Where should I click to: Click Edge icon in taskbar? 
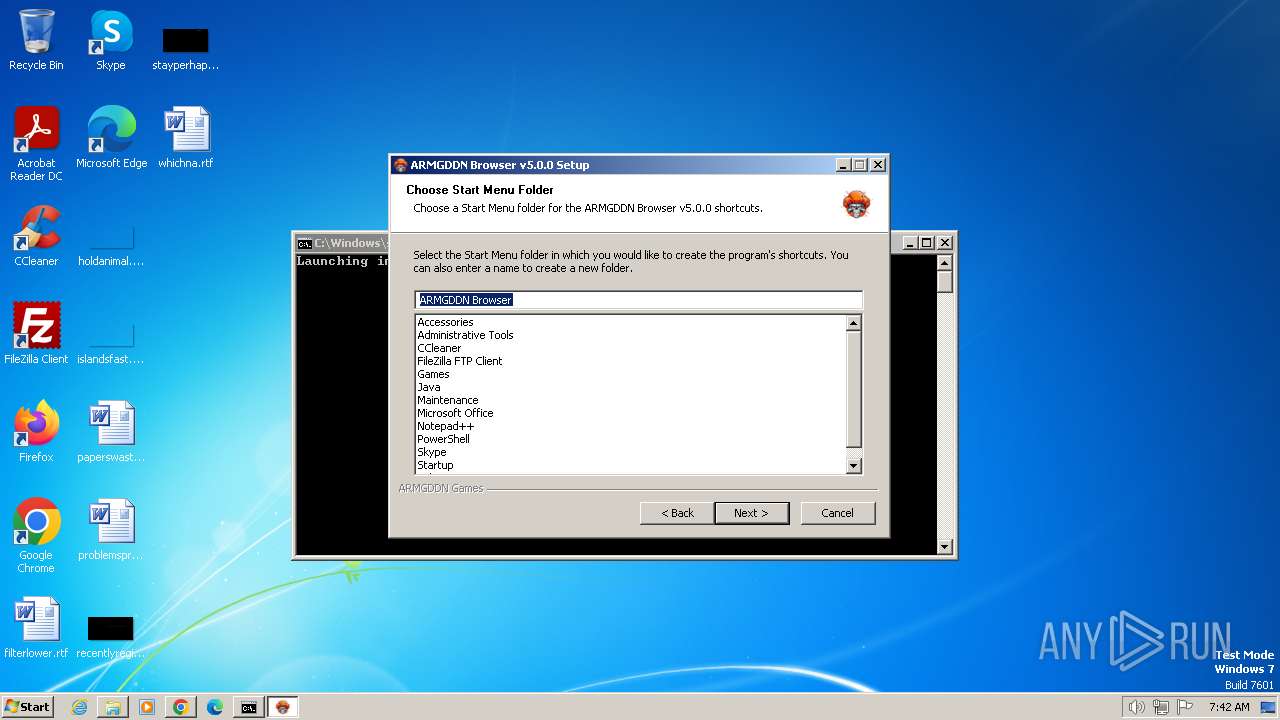click(215, 707)
